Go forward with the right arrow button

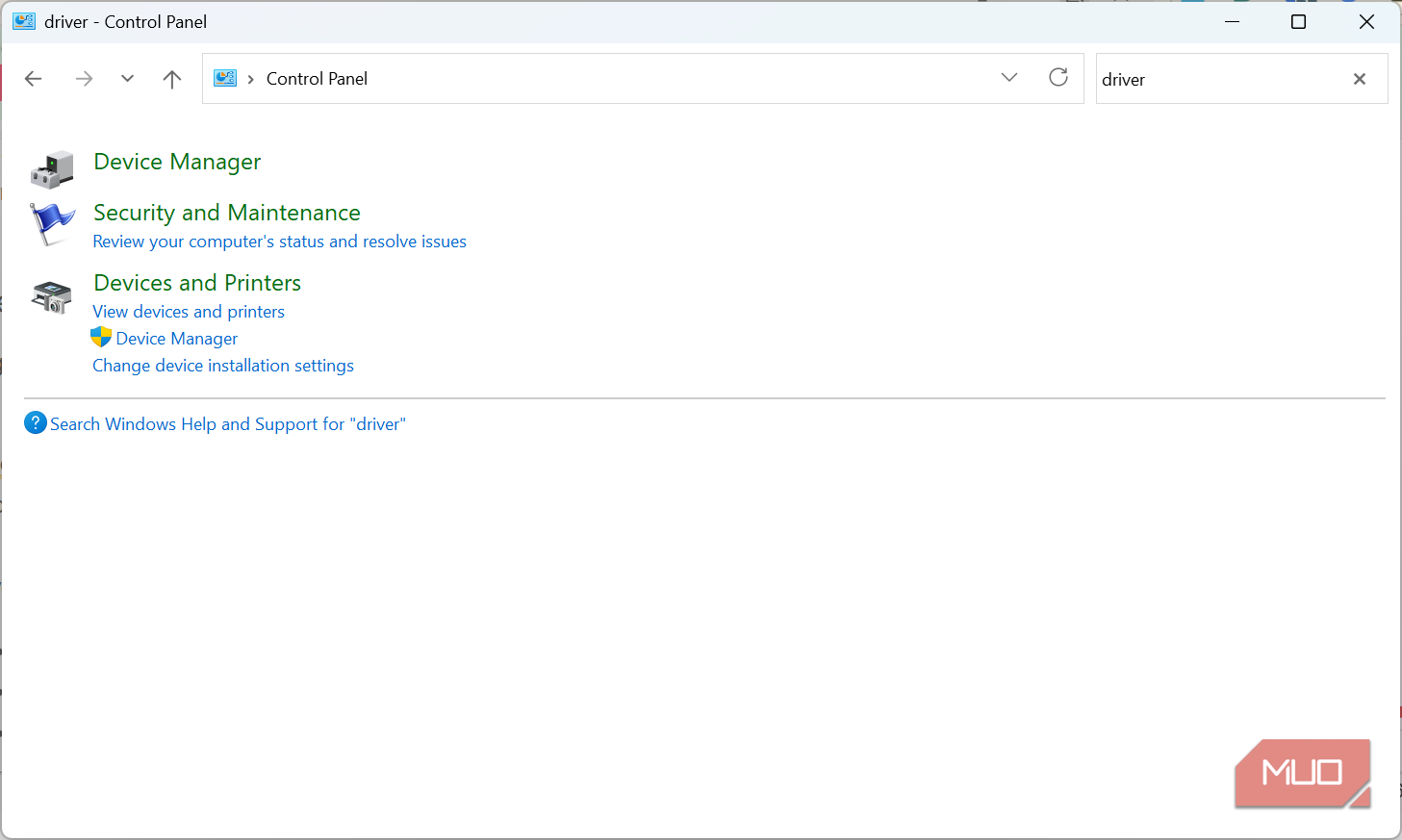coord(84,79)
